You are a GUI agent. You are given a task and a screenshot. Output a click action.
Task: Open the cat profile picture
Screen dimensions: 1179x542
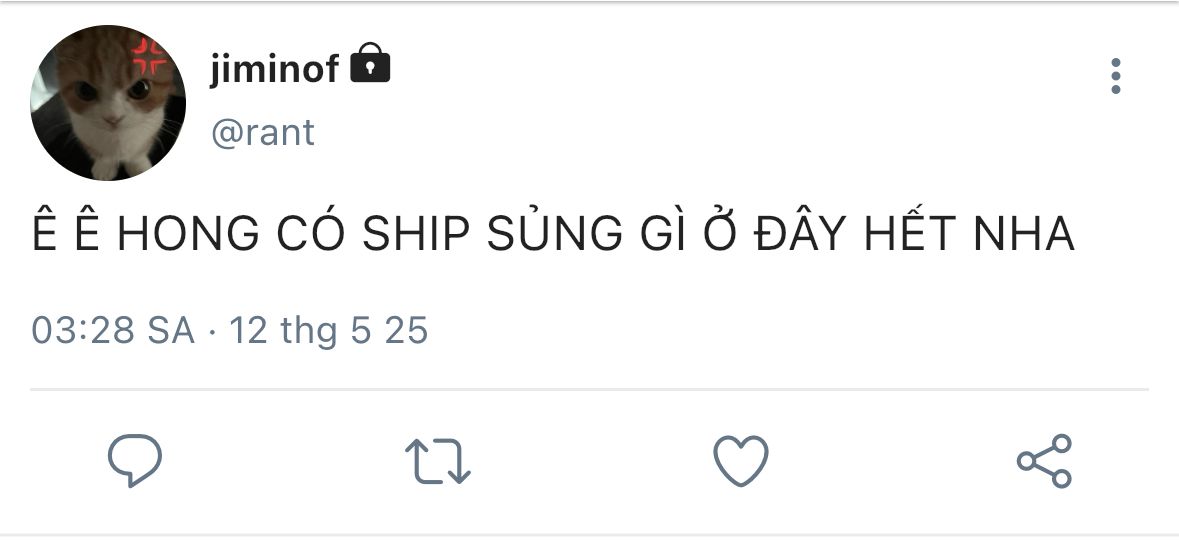tap(108, 103)
